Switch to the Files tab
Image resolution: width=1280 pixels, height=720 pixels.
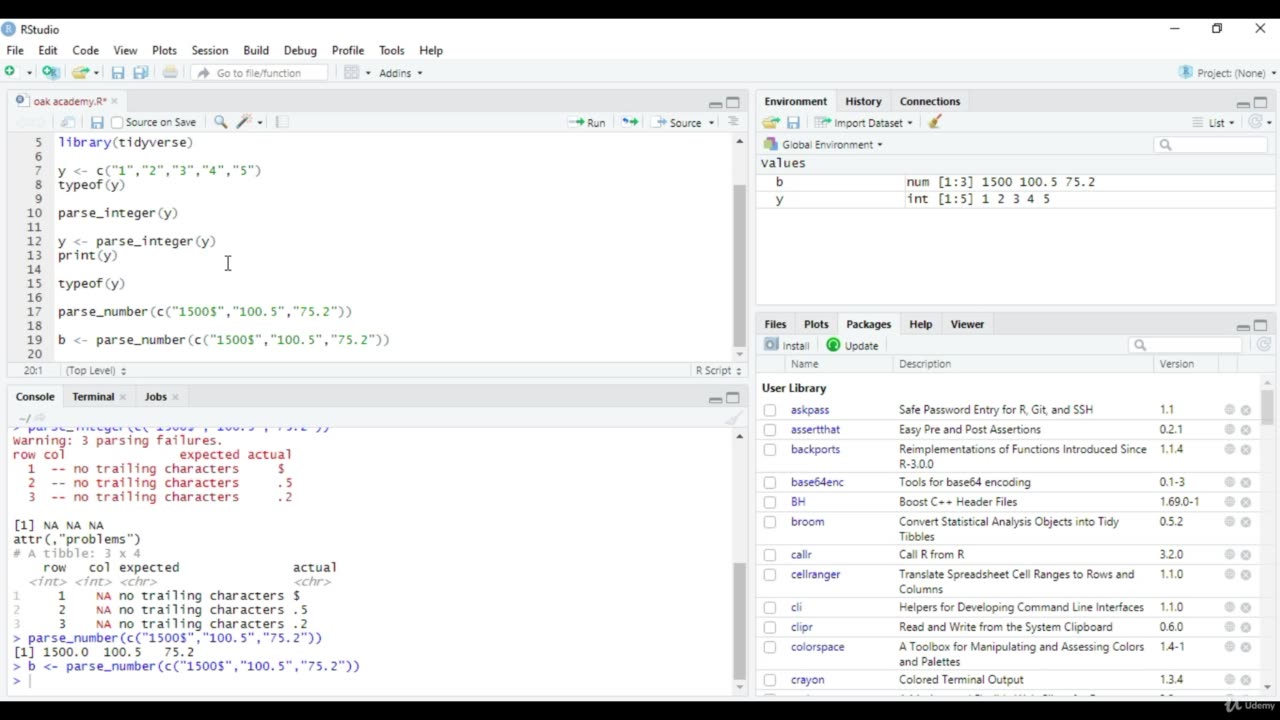click(775, 324)
